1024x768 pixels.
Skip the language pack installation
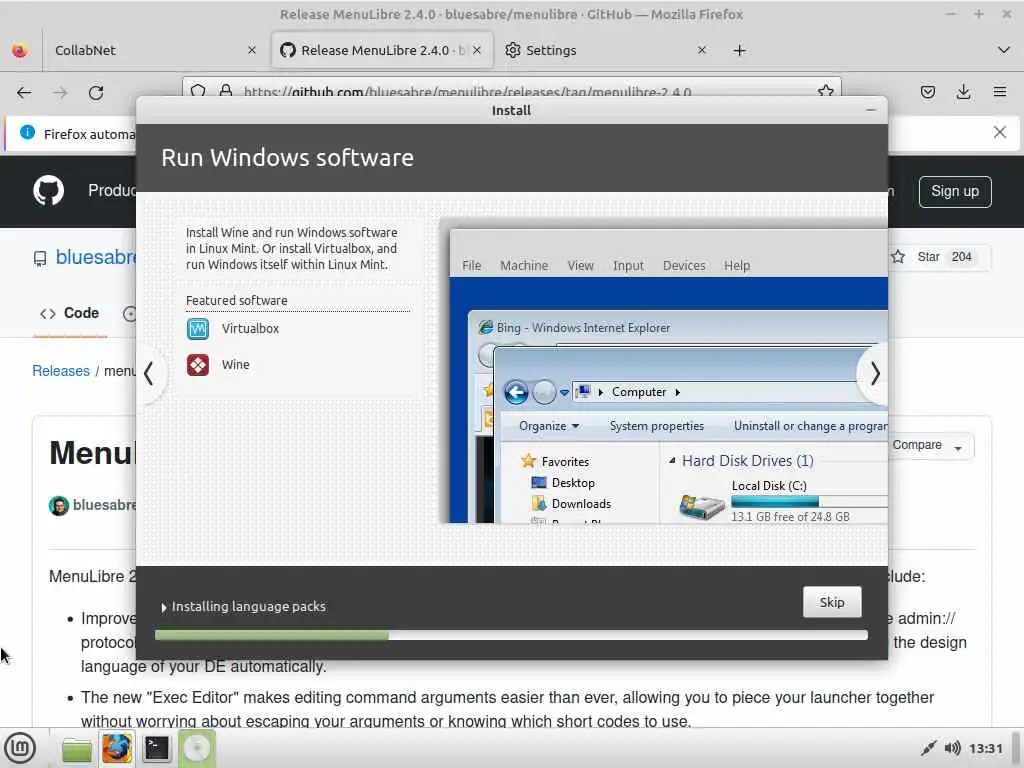pyautogui.click(x=831, y=602)
